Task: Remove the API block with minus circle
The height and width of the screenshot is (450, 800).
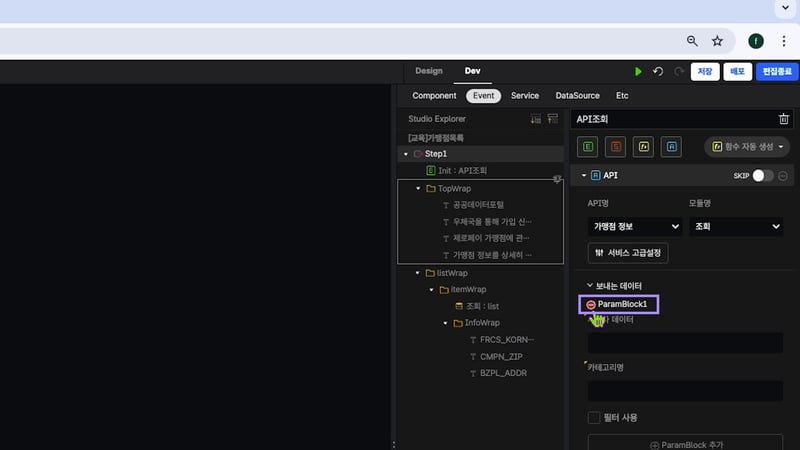Action: click(x=783, y=176)
